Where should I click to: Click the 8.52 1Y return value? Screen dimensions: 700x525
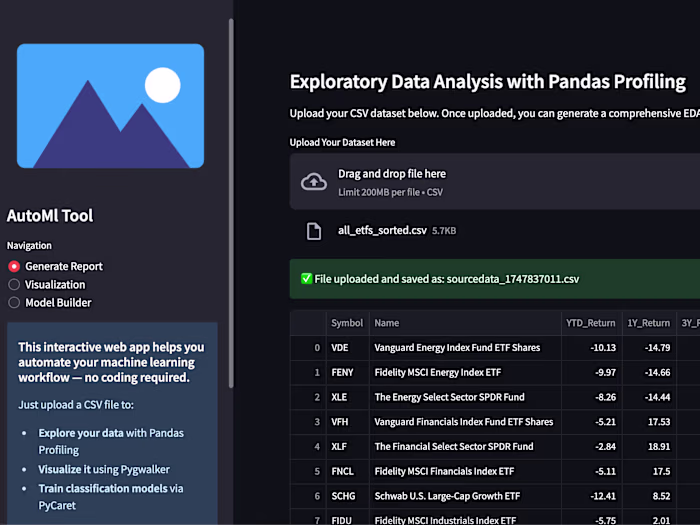[x=661, y=496]
